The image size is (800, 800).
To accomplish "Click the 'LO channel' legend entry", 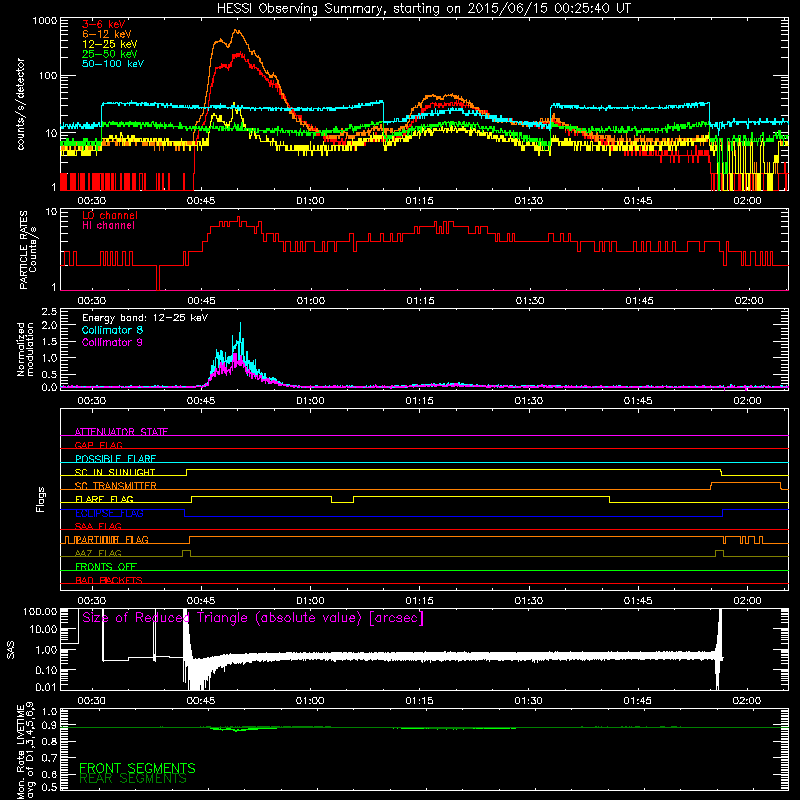I will pyautogui.click(x=110, y=215).
